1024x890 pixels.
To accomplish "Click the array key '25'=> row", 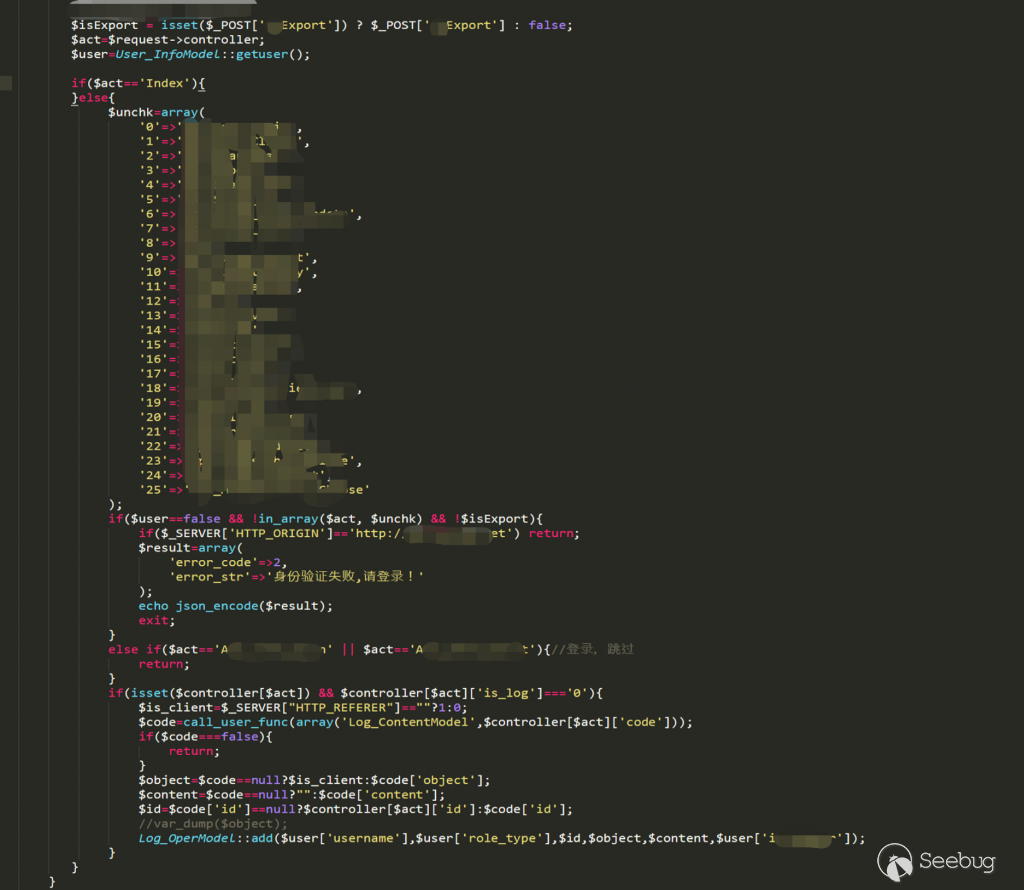I will (x=255, y=490).
